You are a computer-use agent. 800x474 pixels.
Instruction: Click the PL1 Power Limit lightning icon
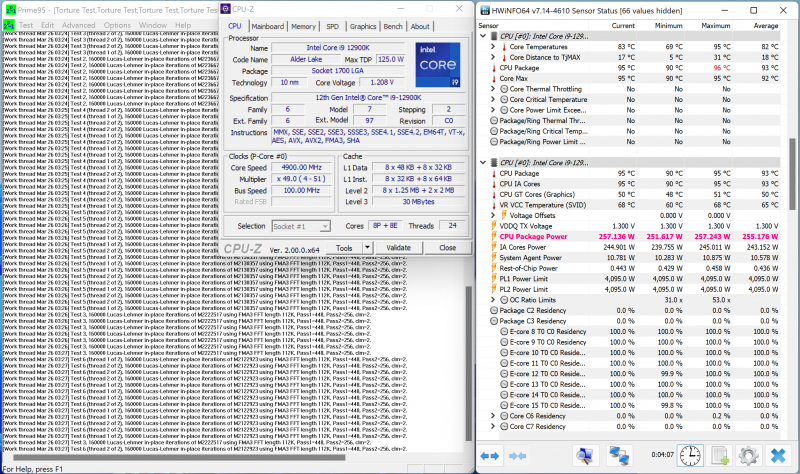(494, 279)
